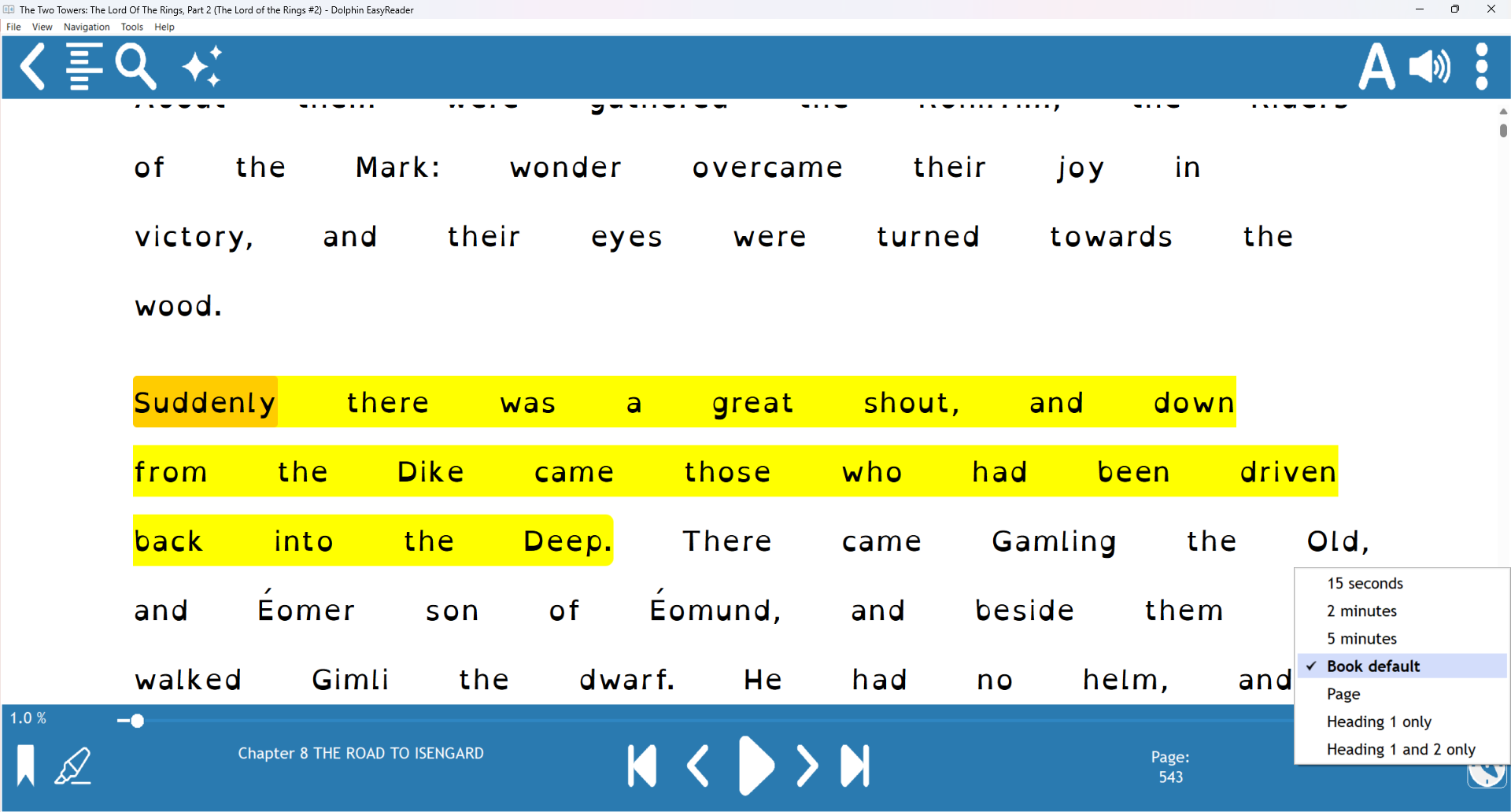
Task: Click the scrollbar up arrow
Action: [1503, 112]
